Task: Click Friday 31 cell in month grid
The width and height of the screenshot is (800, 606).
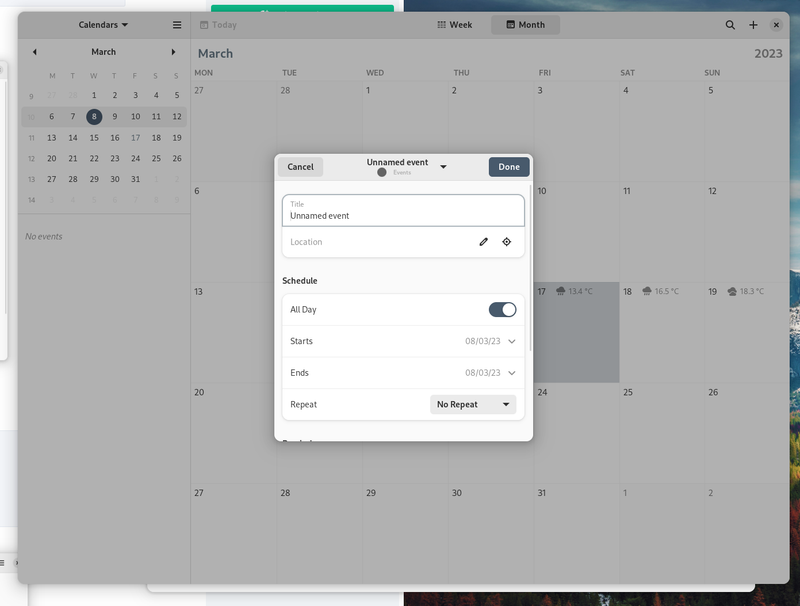Action: tap(577, 533)
